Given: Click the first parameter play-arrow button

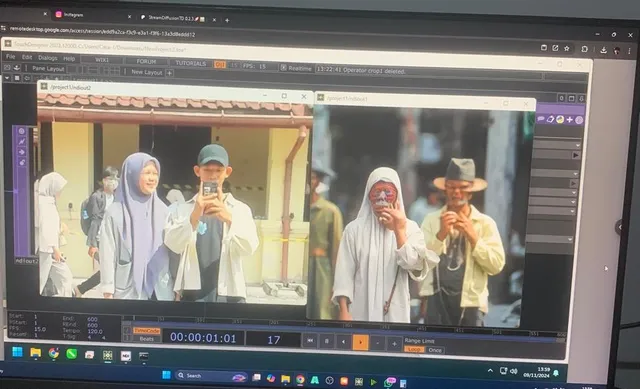Looking at the screenshot, I should [575, 155].
